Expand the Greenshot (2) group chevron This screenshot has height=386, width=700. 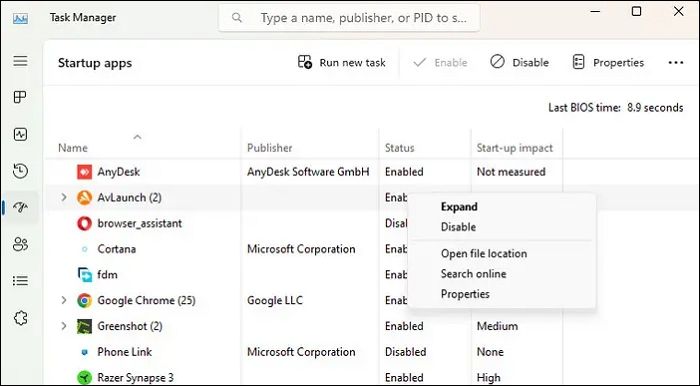(64, 326)
